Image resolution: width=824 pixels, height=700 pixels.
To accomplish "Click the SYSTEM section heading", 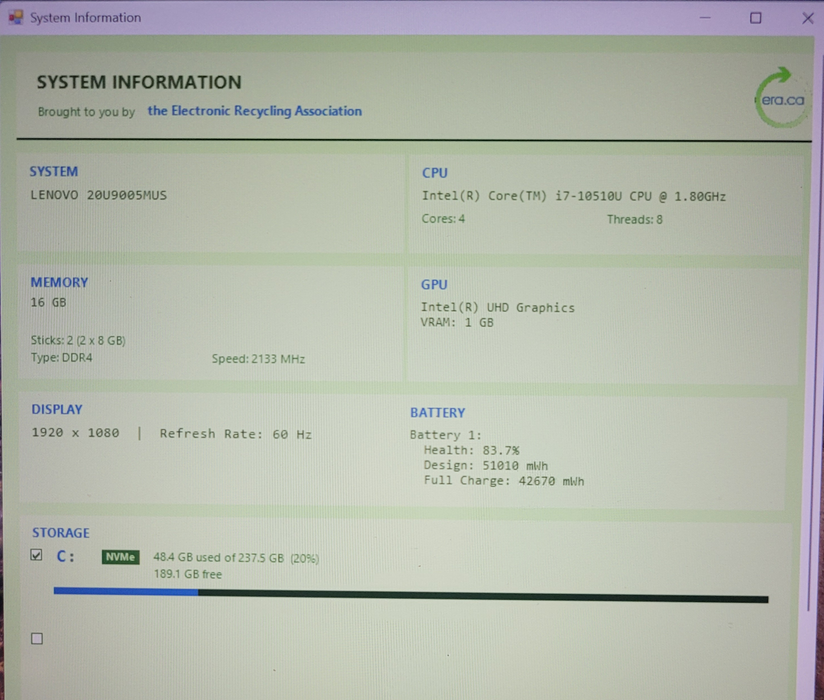I will (54, 171).
